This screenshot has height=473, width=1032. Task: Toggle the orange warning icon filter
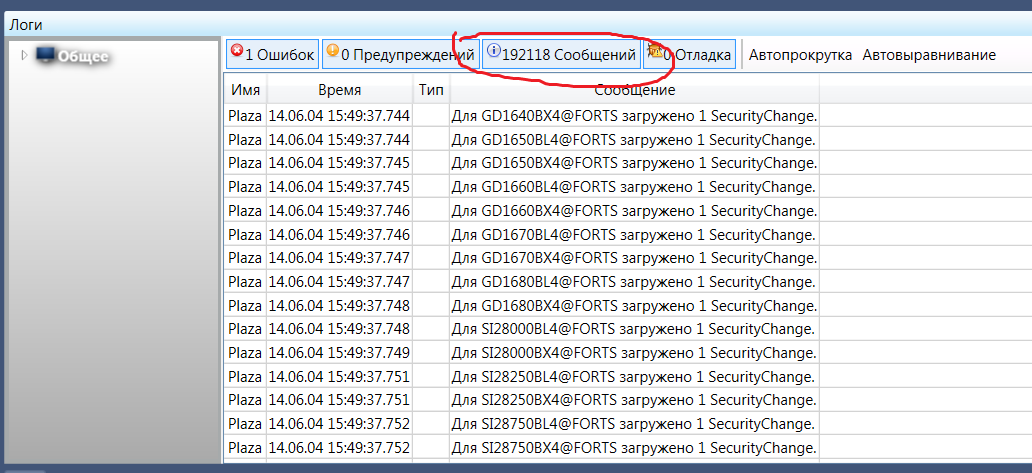point(332,50)
